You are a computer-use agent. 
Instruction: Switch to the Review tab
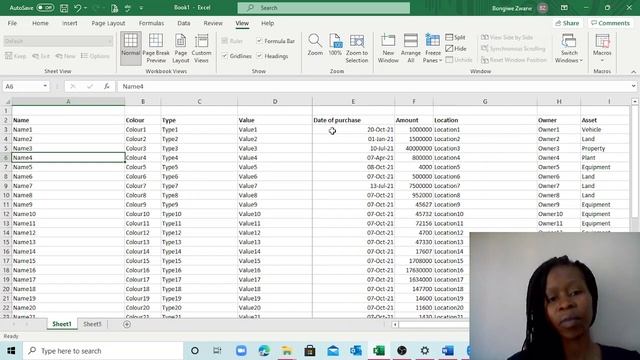click(x=213, y=23)
